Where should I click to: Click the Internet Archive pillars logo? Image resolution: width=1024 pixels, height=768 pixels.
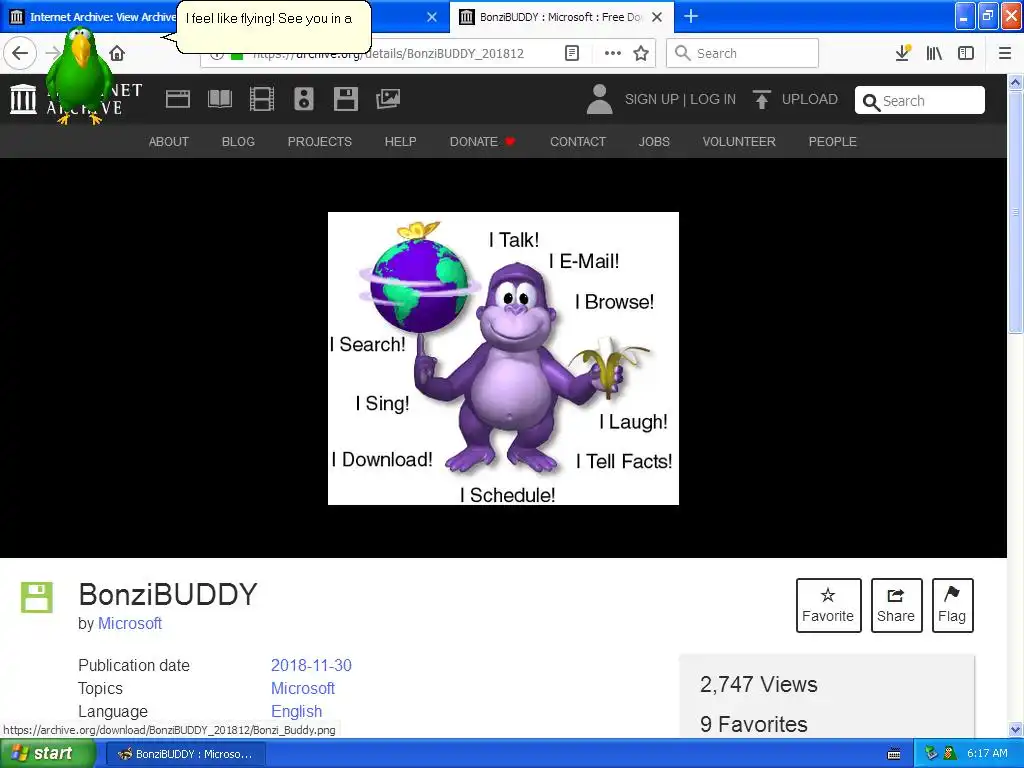24,99
